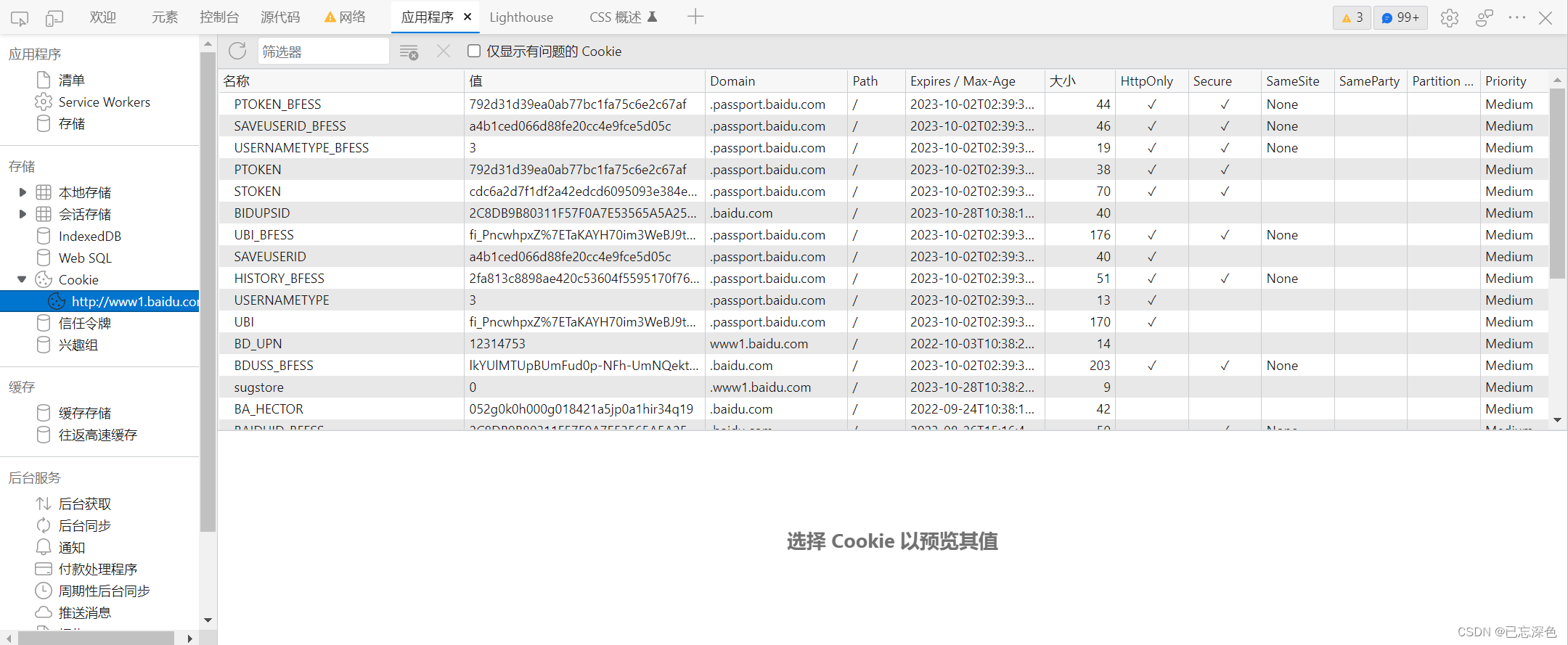Sort by HttpOnly column header
This screenshot has height=645, width=1568.
[x=1152, y=81]
